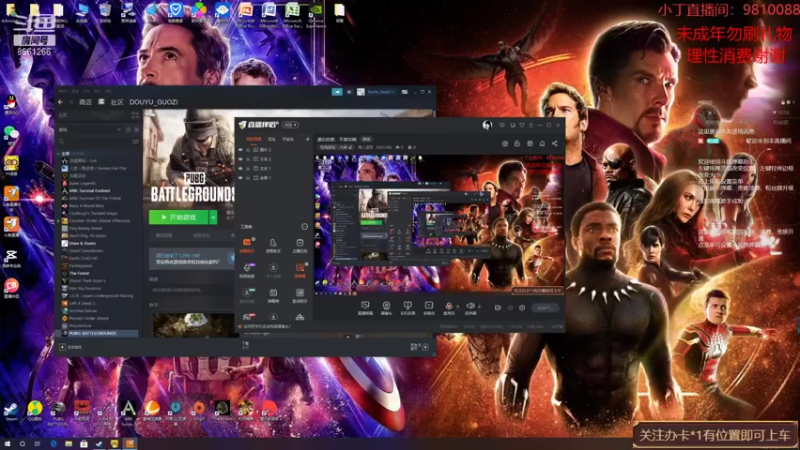Toggle lock on fourth layer 全屏 1
Screen dimensions: 800x450
click(x=248, y=178)
